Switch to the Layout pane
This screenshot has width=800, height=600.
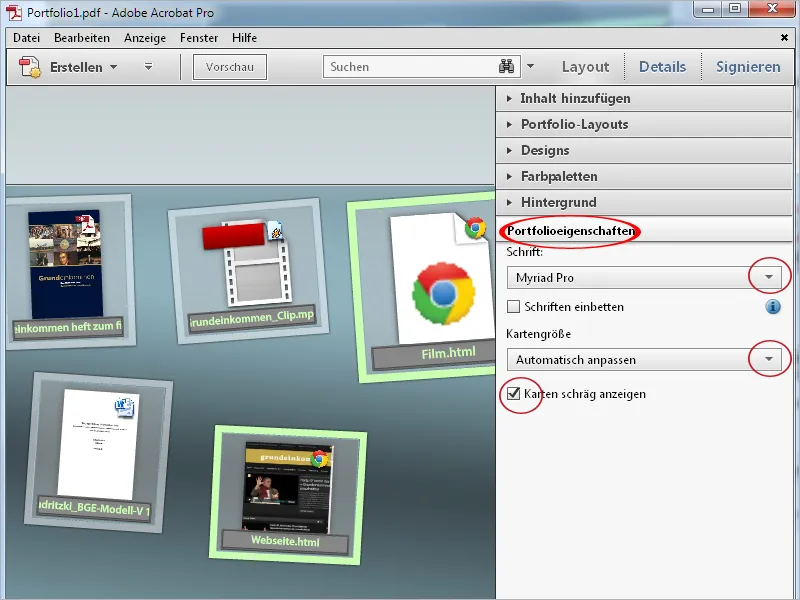pyautogui.click(x=585, y=67)
